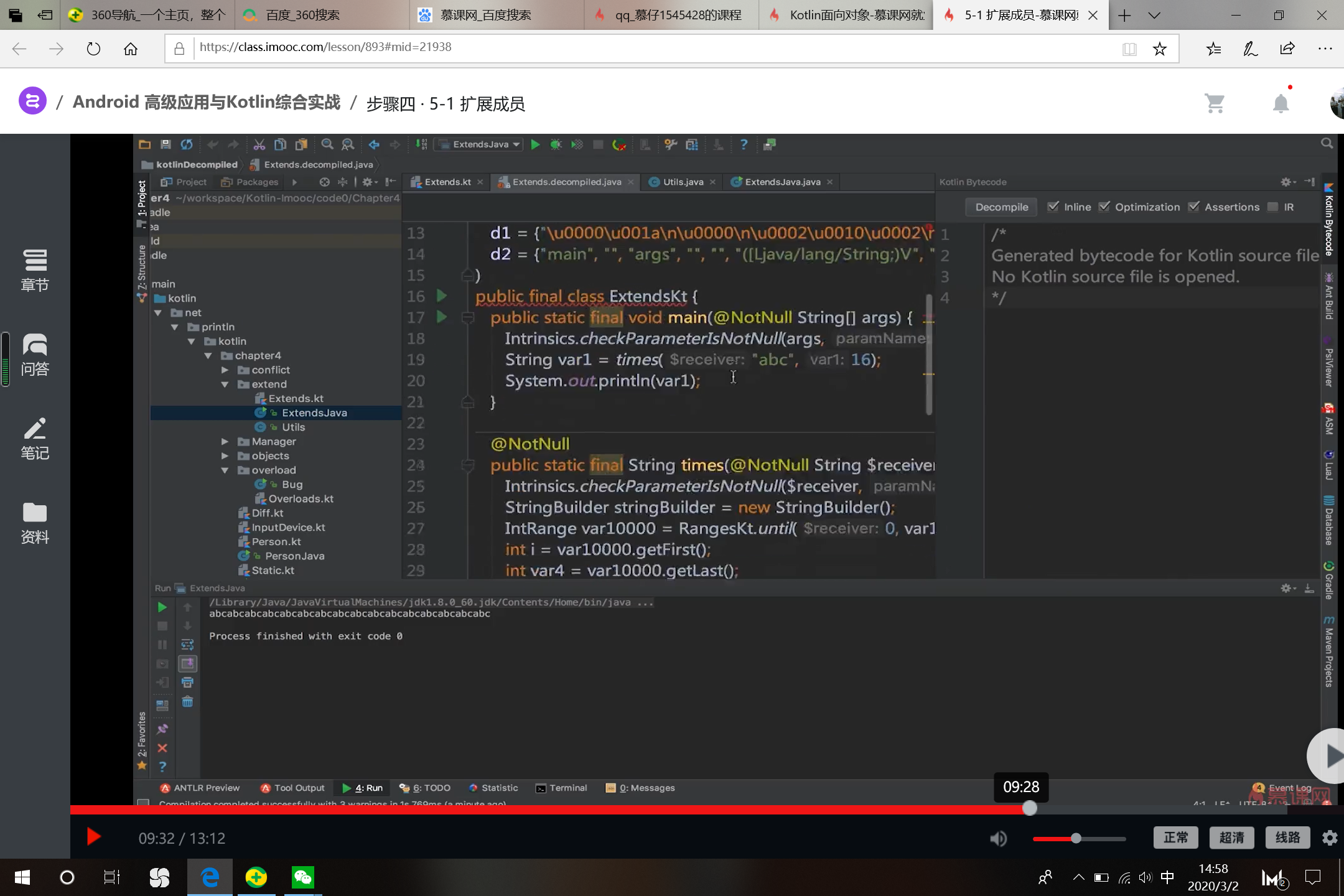This screenshot has height=896, width=1344.
Task: Click the Cut scissors icon in IDE toolbar
Action: pos(259,144)
